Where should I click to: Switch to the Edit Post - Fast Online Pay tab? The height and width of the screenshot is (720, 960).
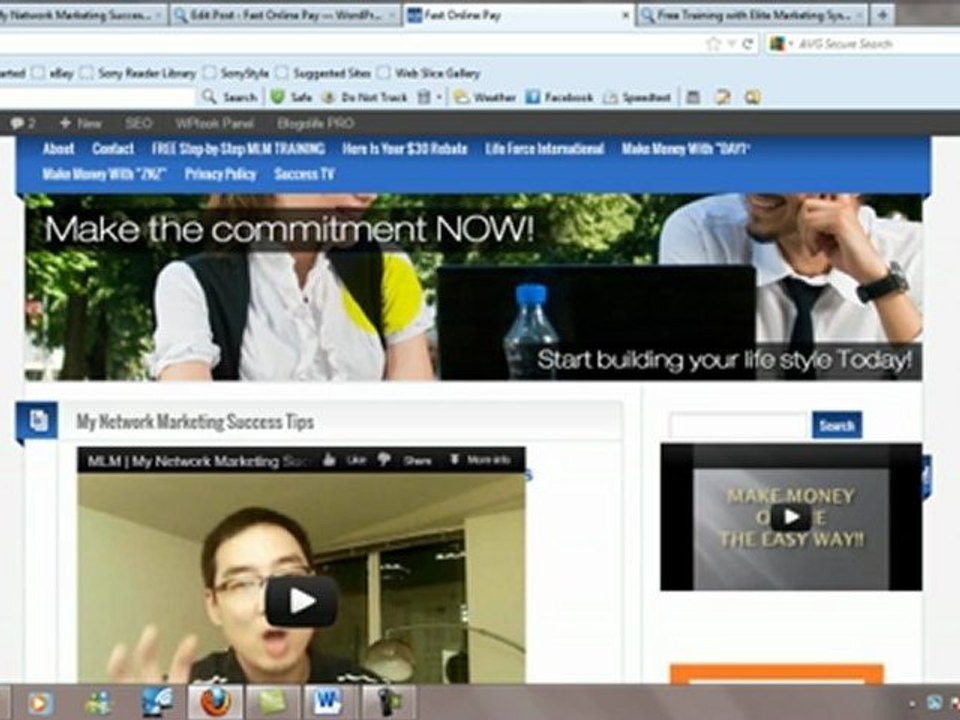(285, 15)
